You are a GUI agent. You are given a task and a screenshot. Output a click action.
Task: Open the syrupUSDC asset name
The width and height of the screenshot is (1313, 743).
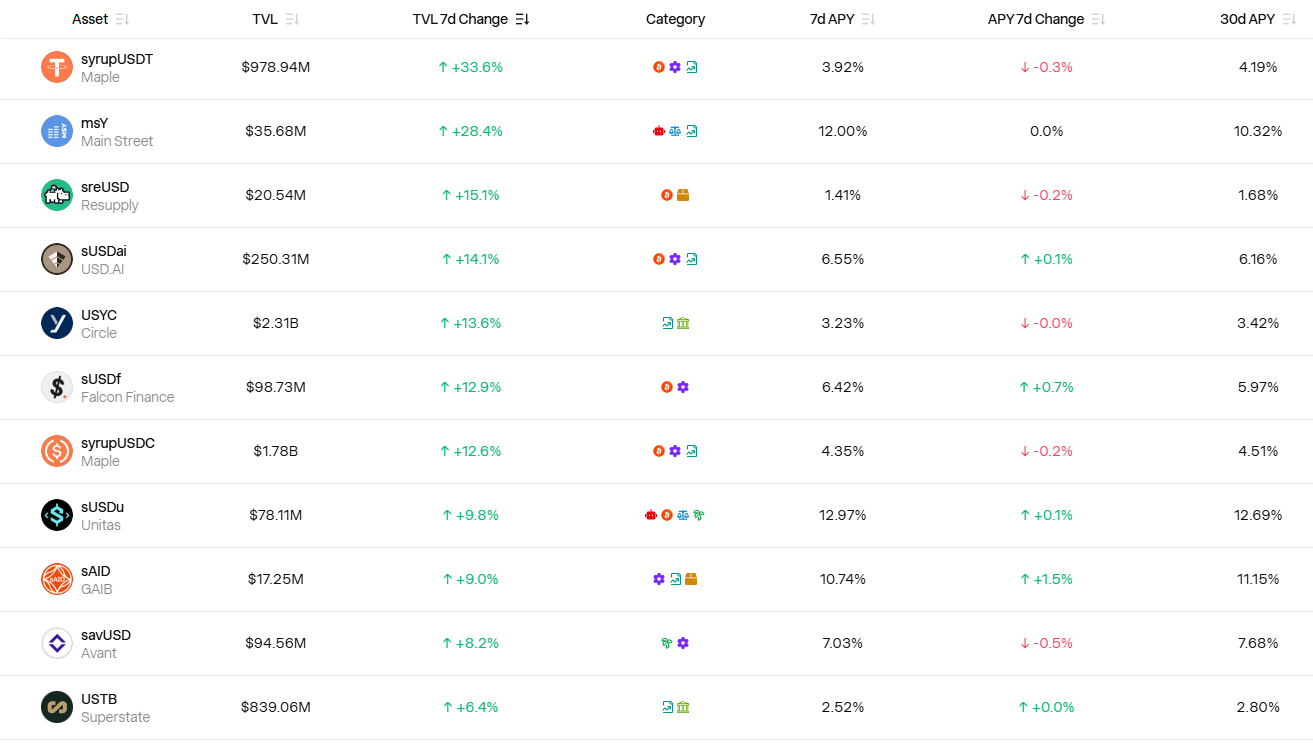(118, 443)
